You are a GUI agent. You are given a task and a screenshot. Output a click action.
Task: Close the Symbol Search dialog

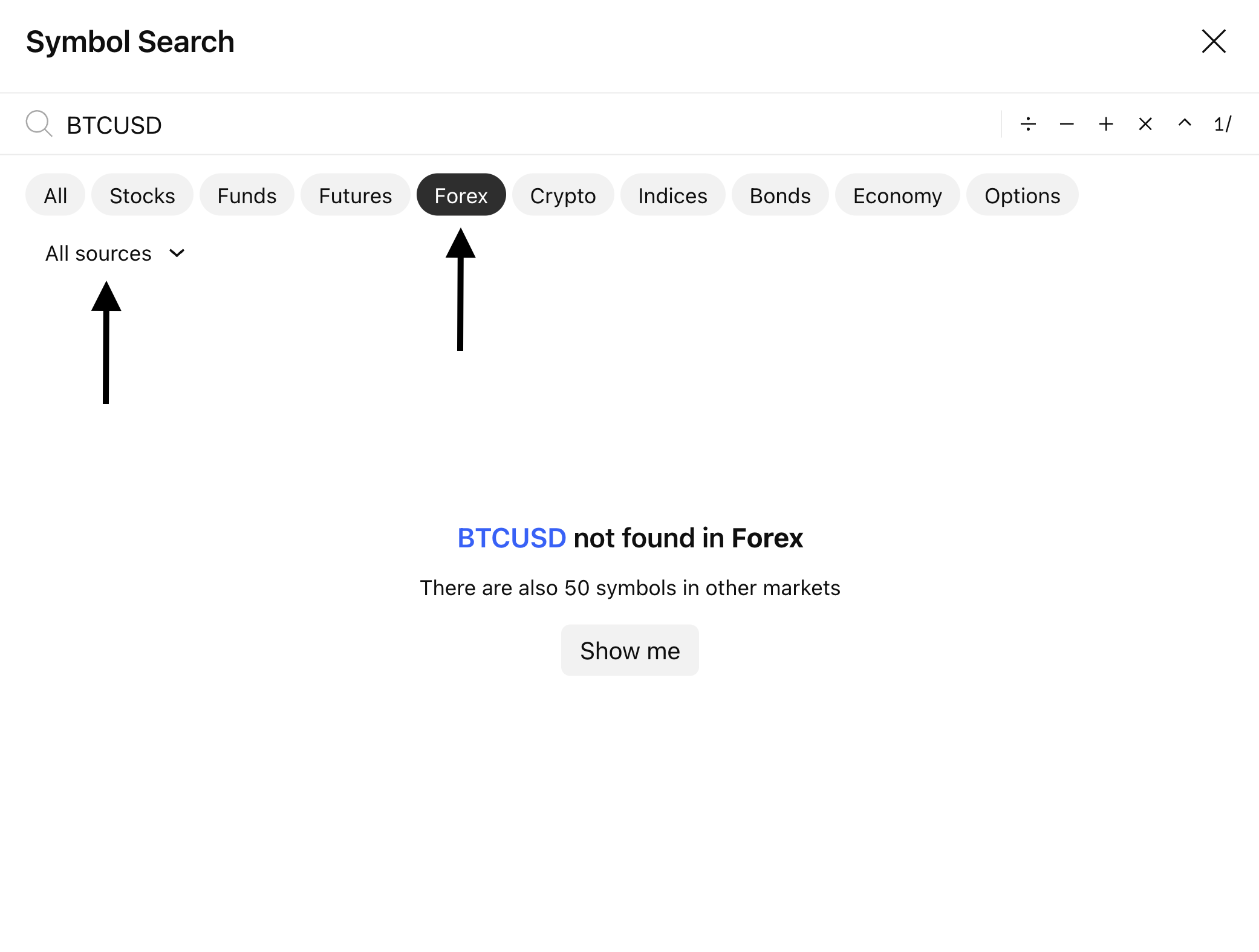[1213, 42]
